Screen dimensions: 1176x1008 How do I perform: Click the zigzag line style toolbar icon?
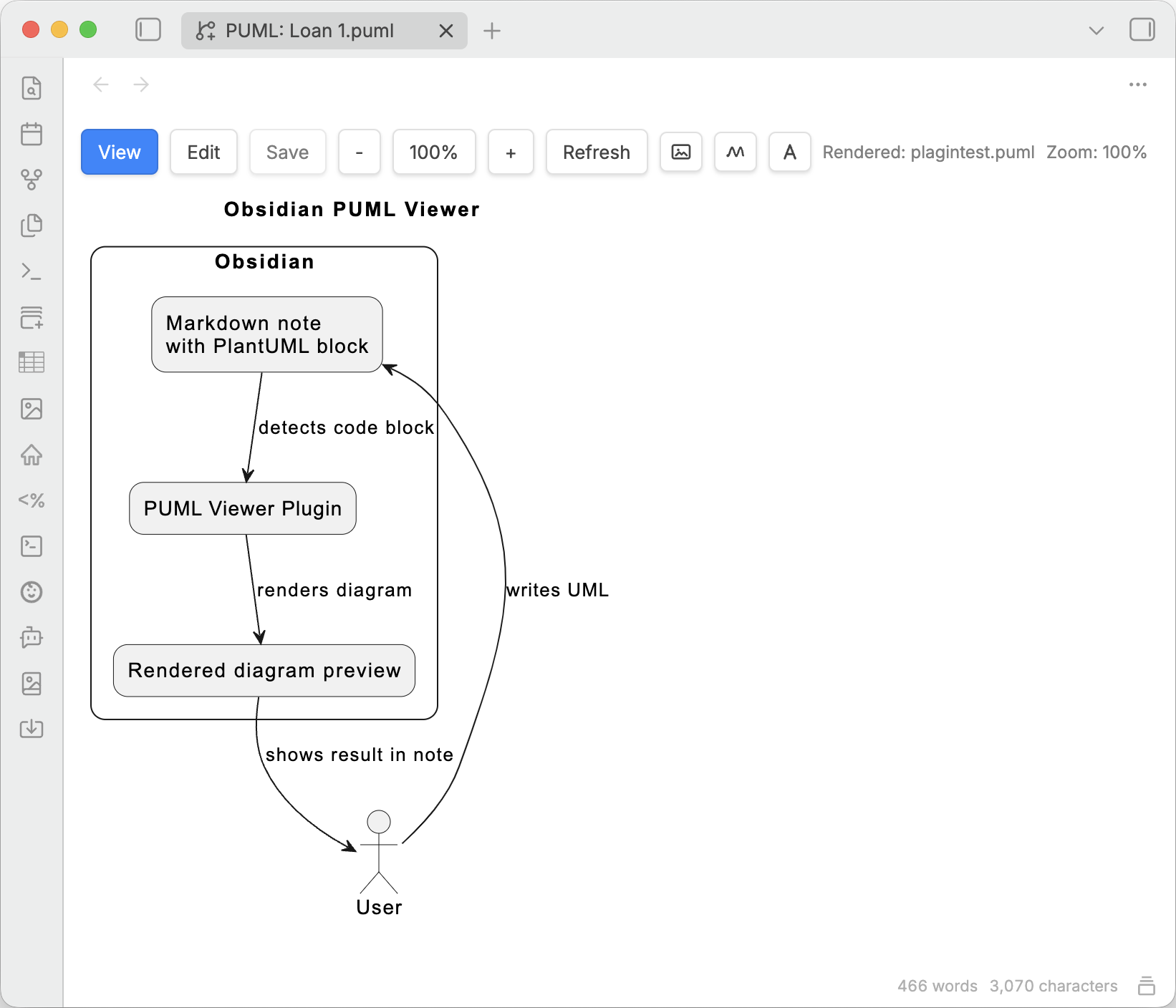tap(736, 152)
